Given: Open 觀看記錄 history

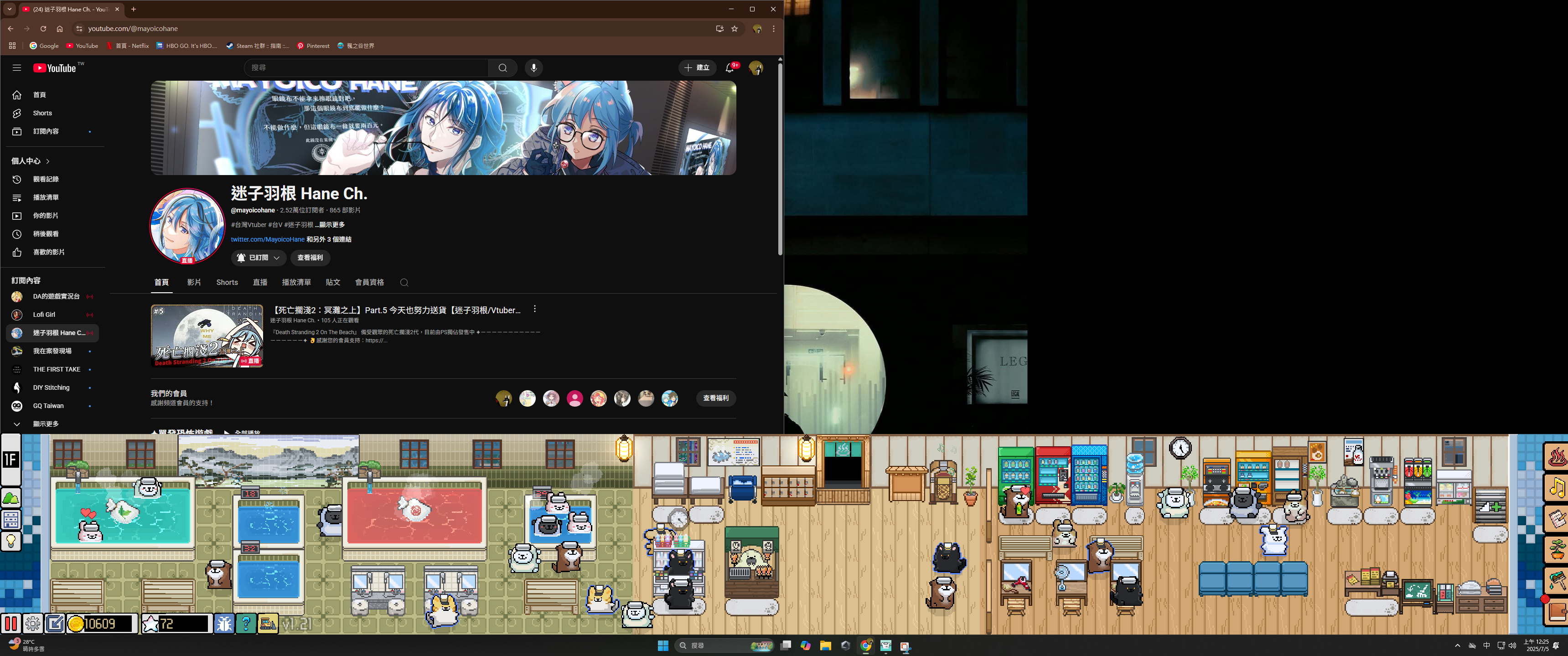Looking at the screenshot, I should [x=53, y=180].
